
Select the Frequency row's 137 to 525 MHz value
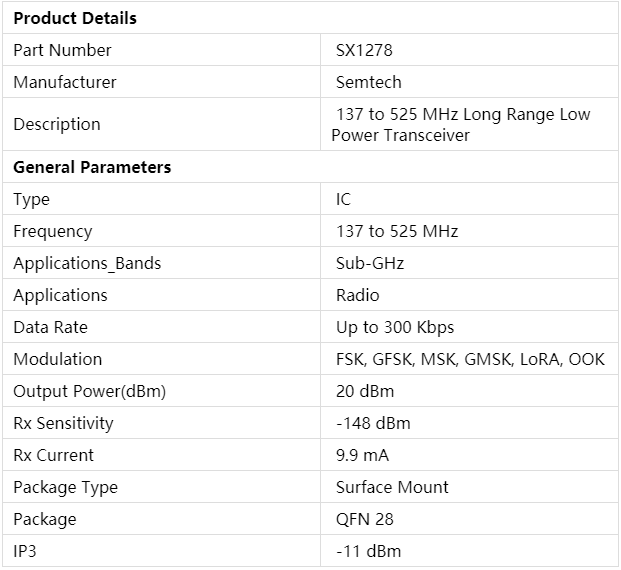pos(397,231)
